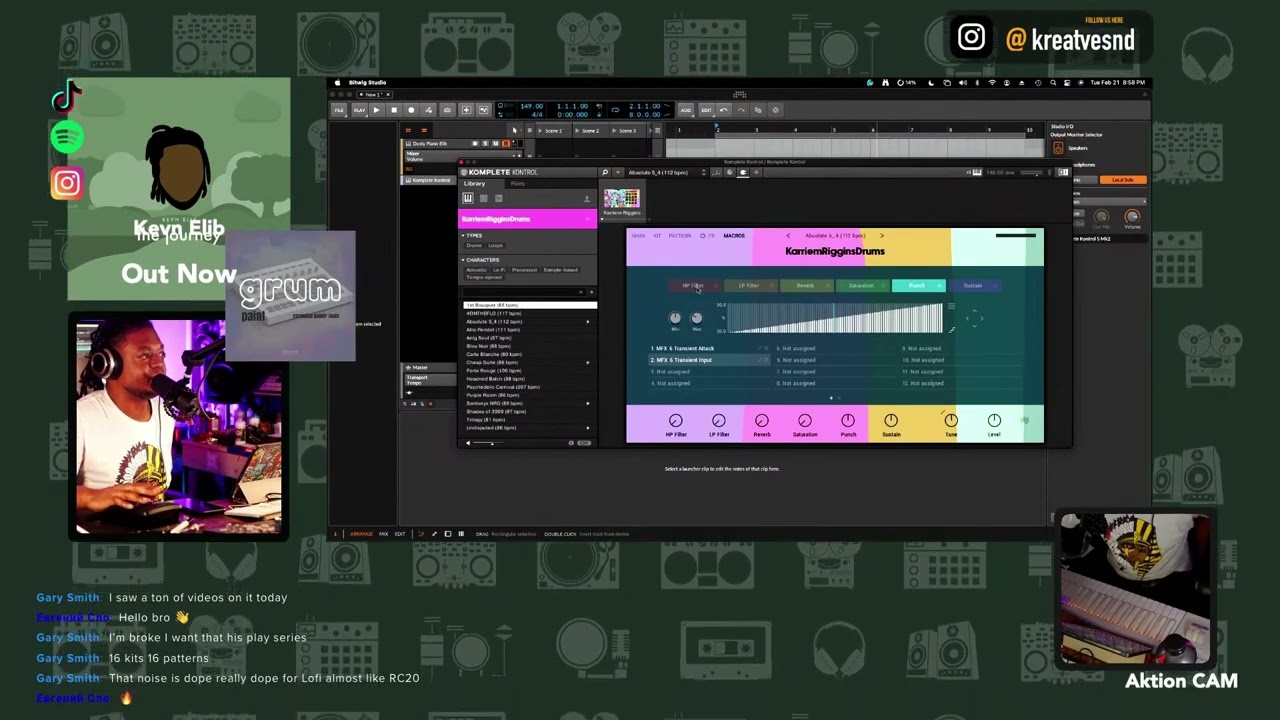Image resolution: width=1280 pixels, height=720 pixels.
Task: Step presets with the up/down arrows
Action: point(704,172)
